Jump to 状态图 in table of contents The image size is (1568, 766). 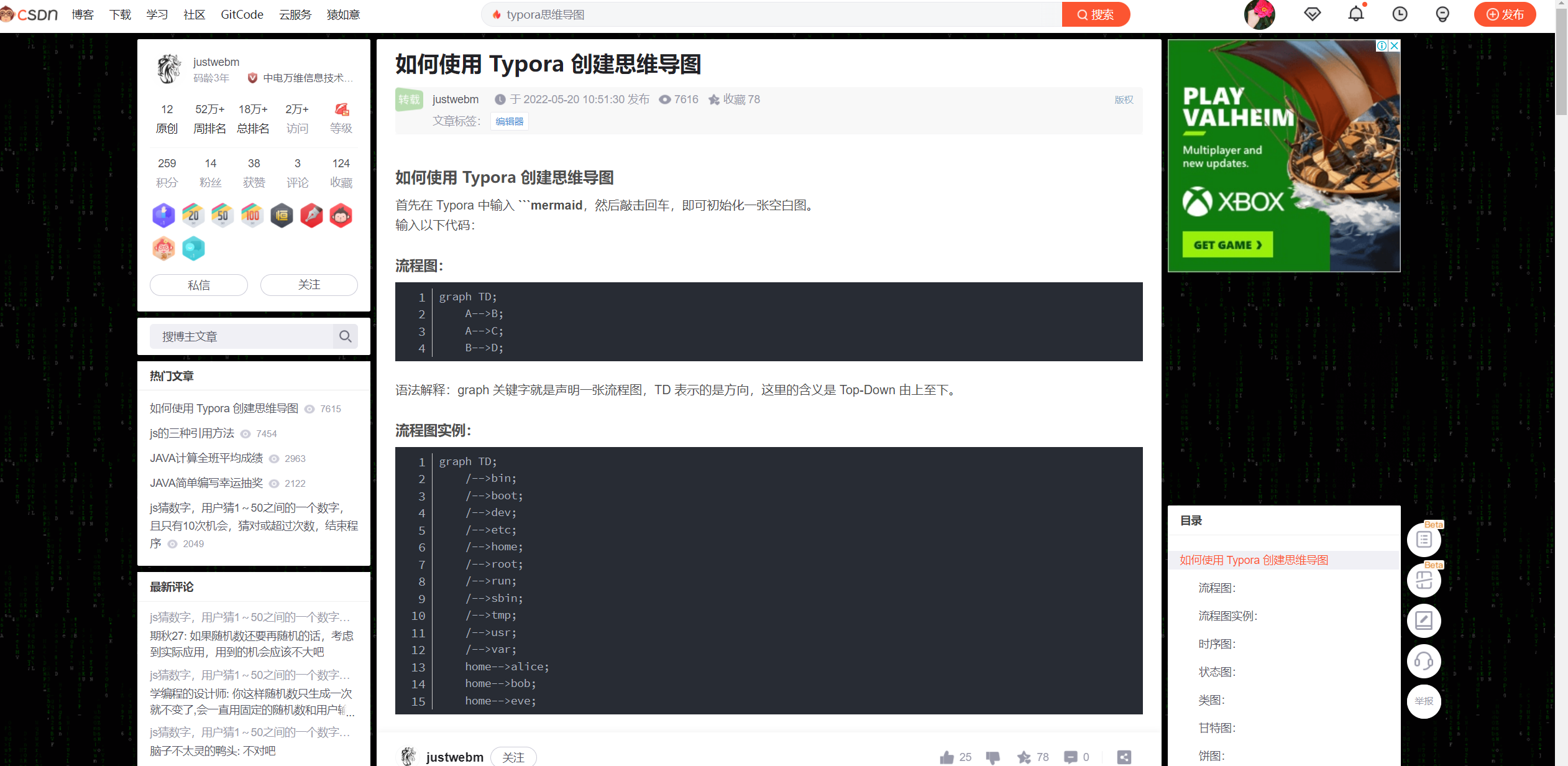coord(1217,671)
